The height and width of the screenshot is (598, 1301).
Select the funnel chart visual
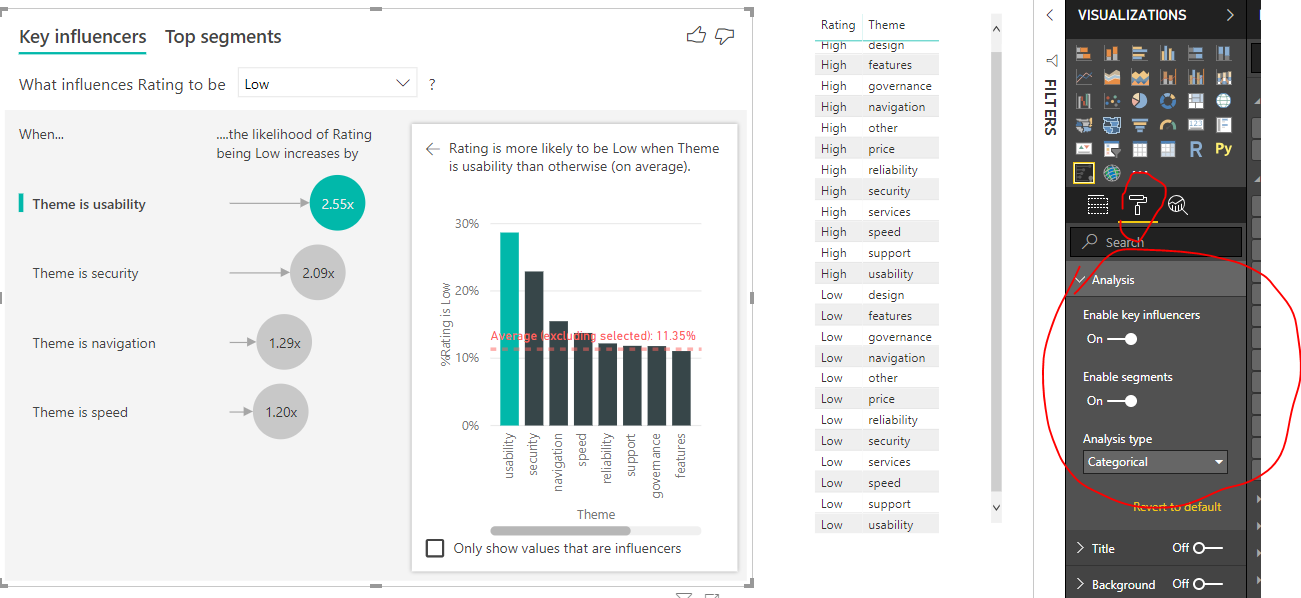(1140, 125)
